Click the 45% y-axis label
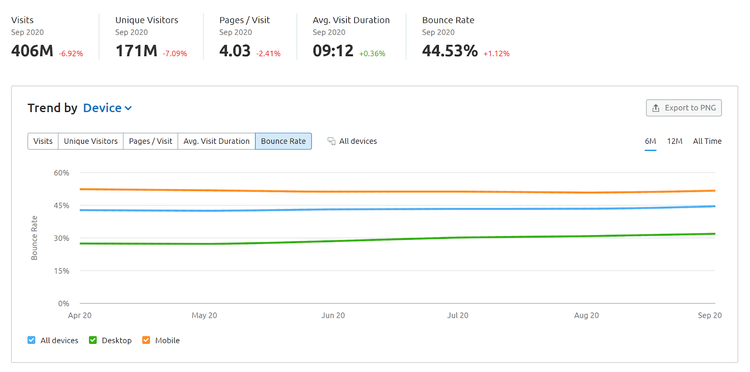Screen dimensions: 750x372 pos(62,206)
